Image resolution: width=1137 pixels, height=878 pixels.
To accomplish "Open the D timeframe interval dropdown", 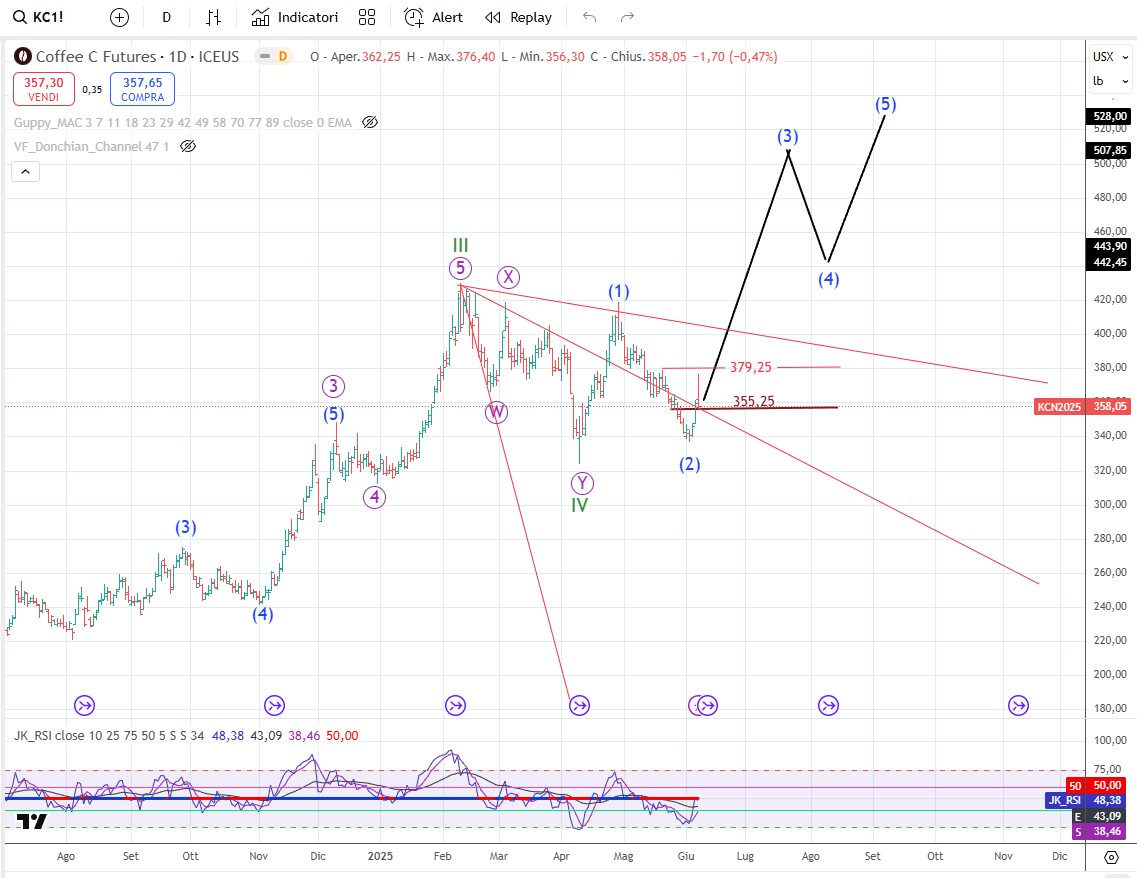I will coord(166,17).
